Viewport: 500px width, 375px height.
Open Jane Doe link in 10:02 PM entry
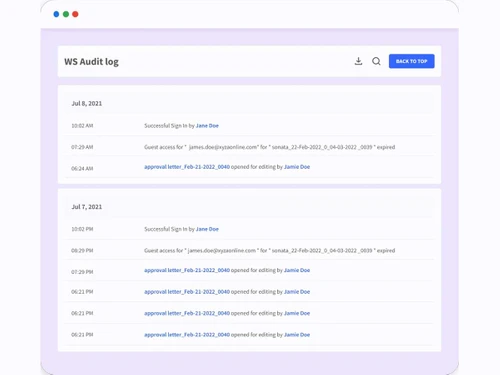coord(207,229)
